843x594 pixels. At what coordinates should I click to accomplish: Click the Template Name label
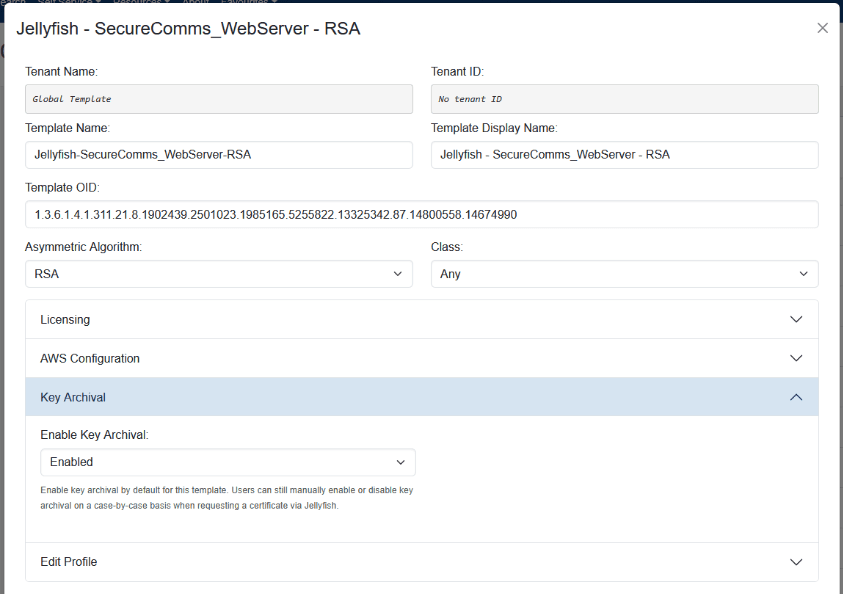tap(67, 128)
